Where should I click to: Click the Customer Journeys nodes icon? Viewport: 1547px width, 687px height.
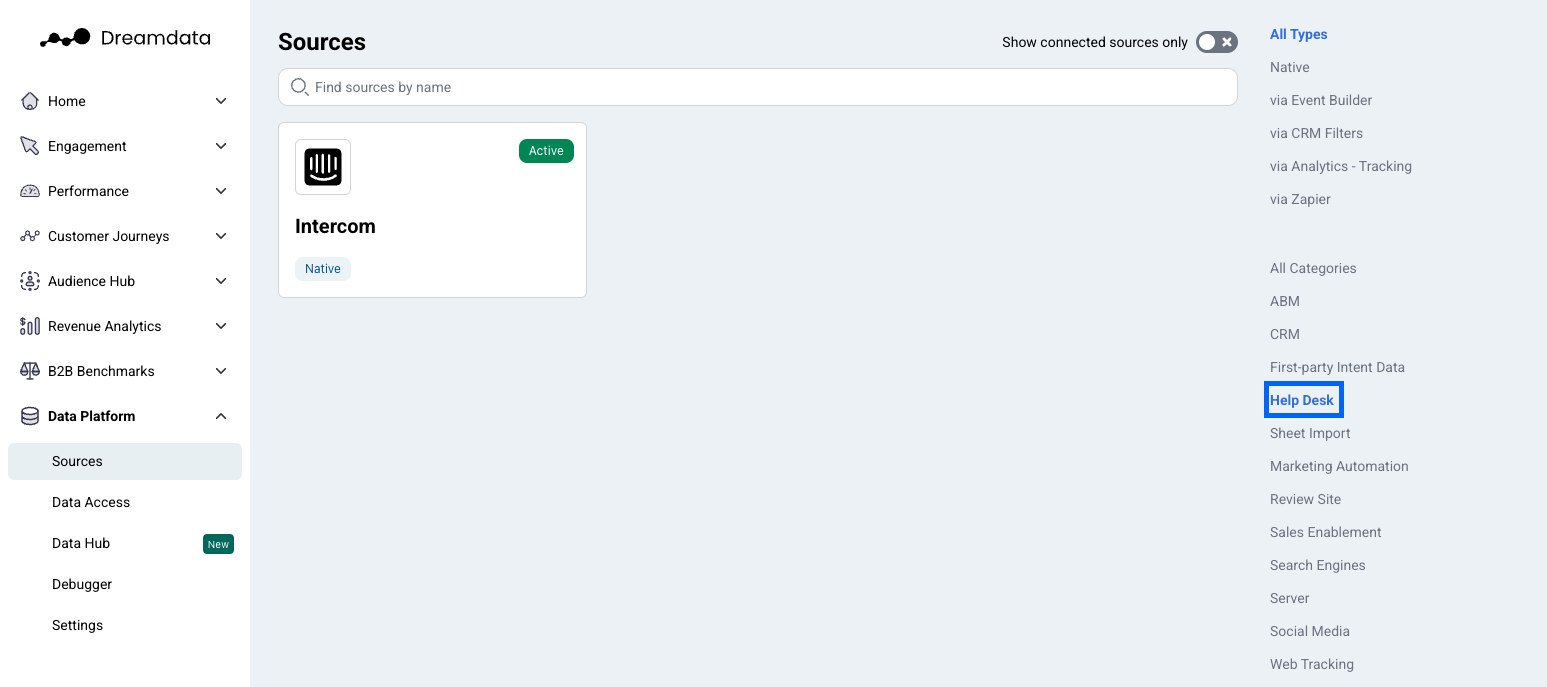point(30,236)
